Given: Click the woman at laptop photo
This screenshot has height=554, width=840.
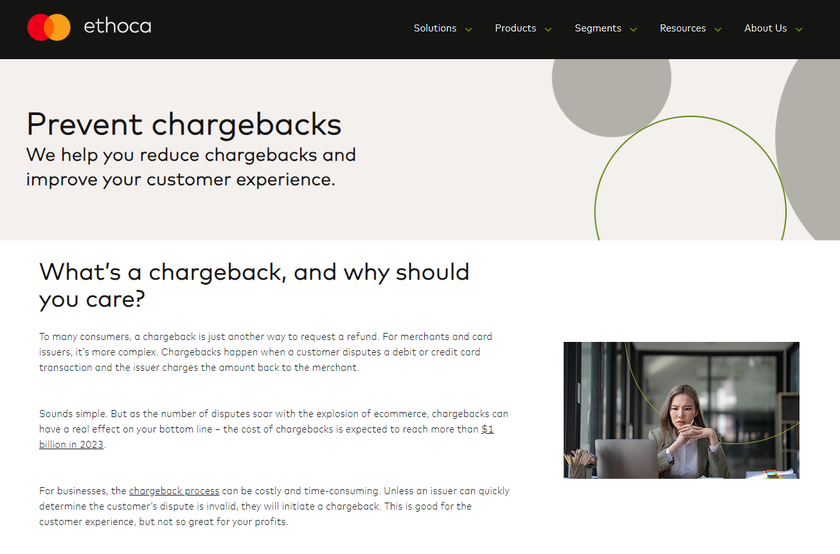Looking at the screenshot, I should click(x=681, y=410).
